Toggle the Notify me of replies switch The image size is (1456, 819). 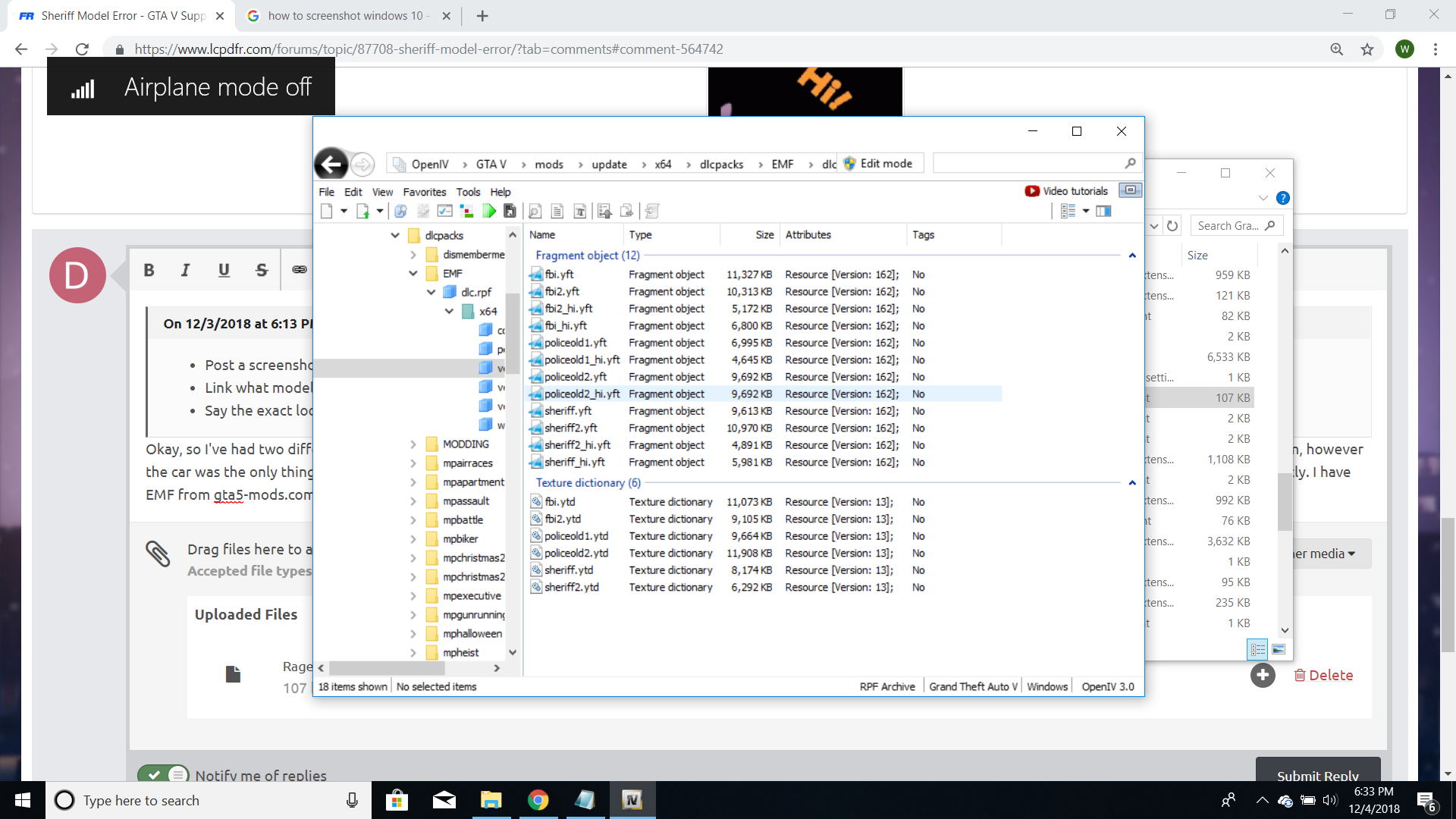click(163, 774)
